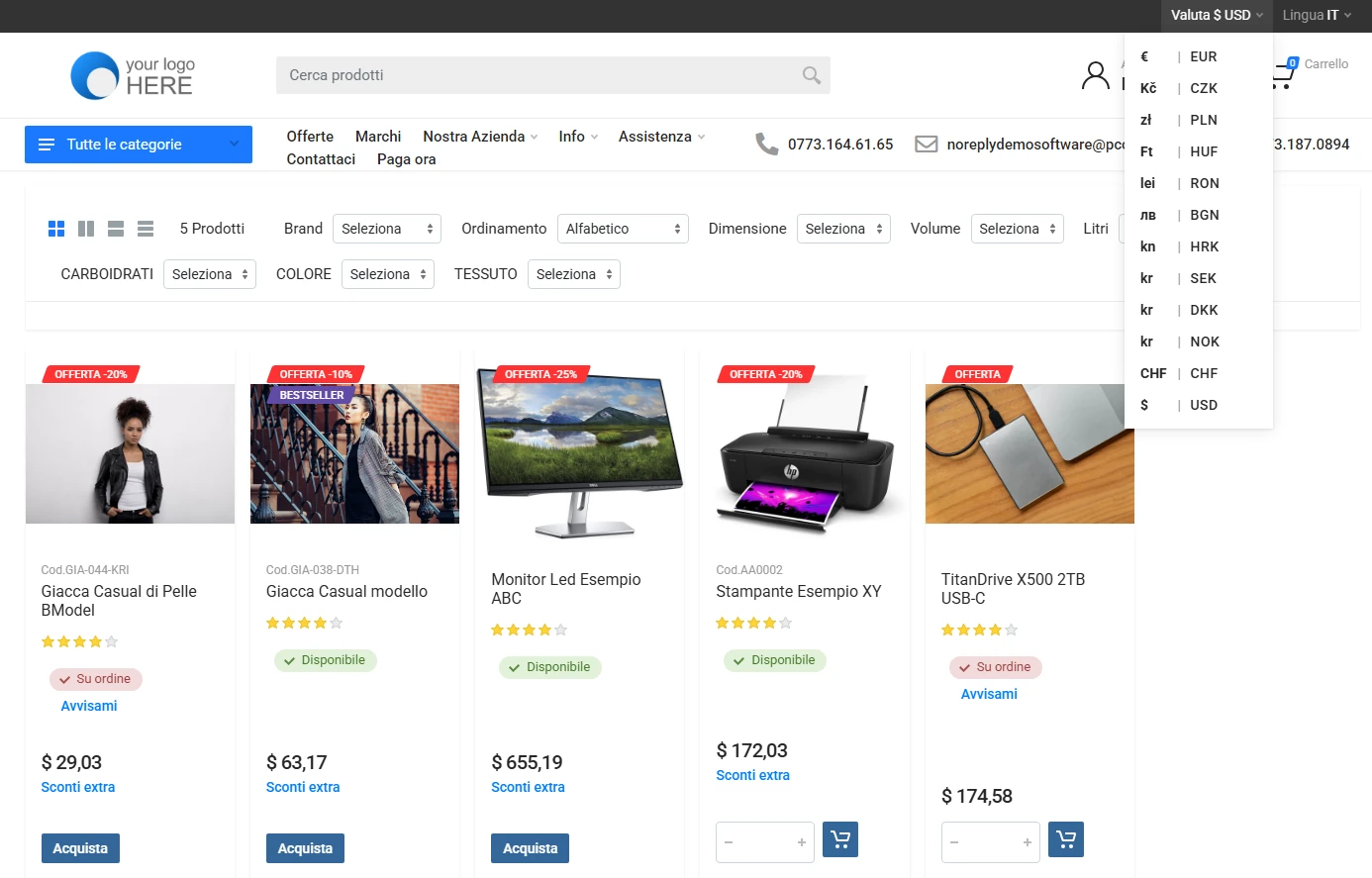Select CZK currency
Screen dimensions: 1372x878
(1199, 88)
